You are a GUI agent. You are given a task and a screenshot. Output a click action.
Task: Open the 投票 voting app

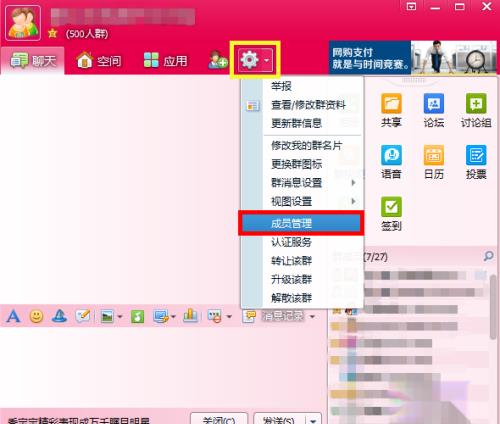click(476, 162)
